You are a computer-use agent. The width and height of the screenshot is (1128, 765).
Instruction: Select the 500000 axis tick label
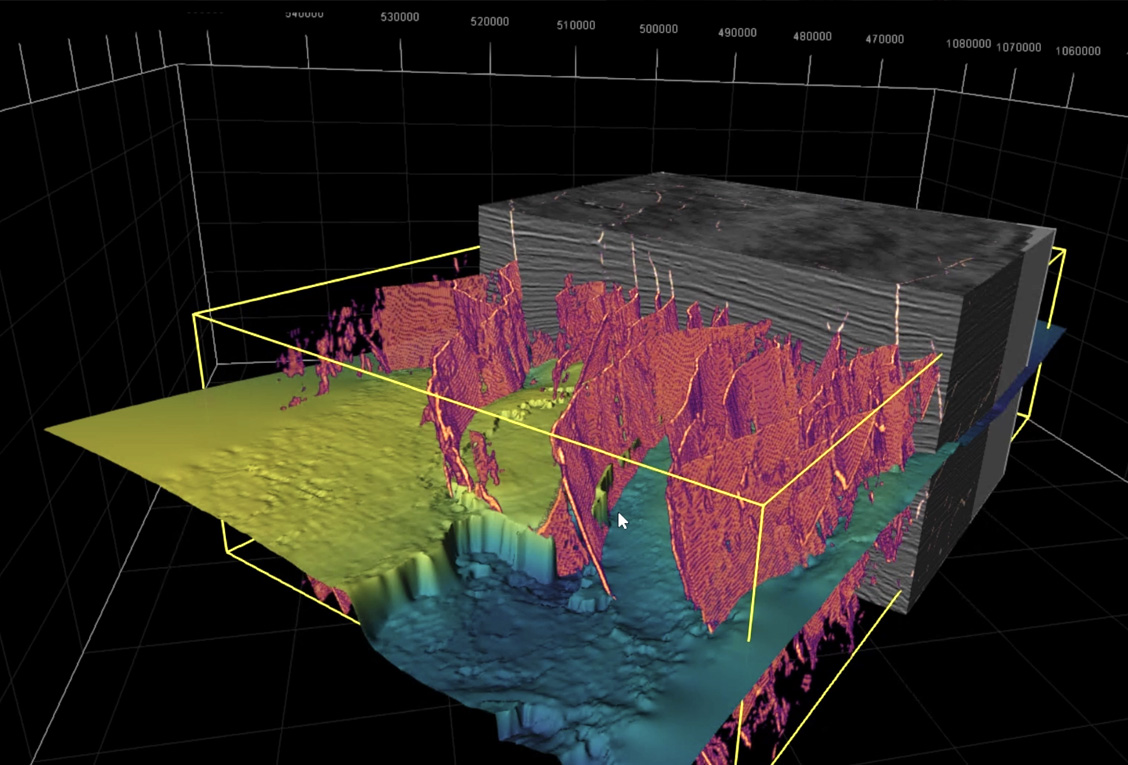(658, 30)
